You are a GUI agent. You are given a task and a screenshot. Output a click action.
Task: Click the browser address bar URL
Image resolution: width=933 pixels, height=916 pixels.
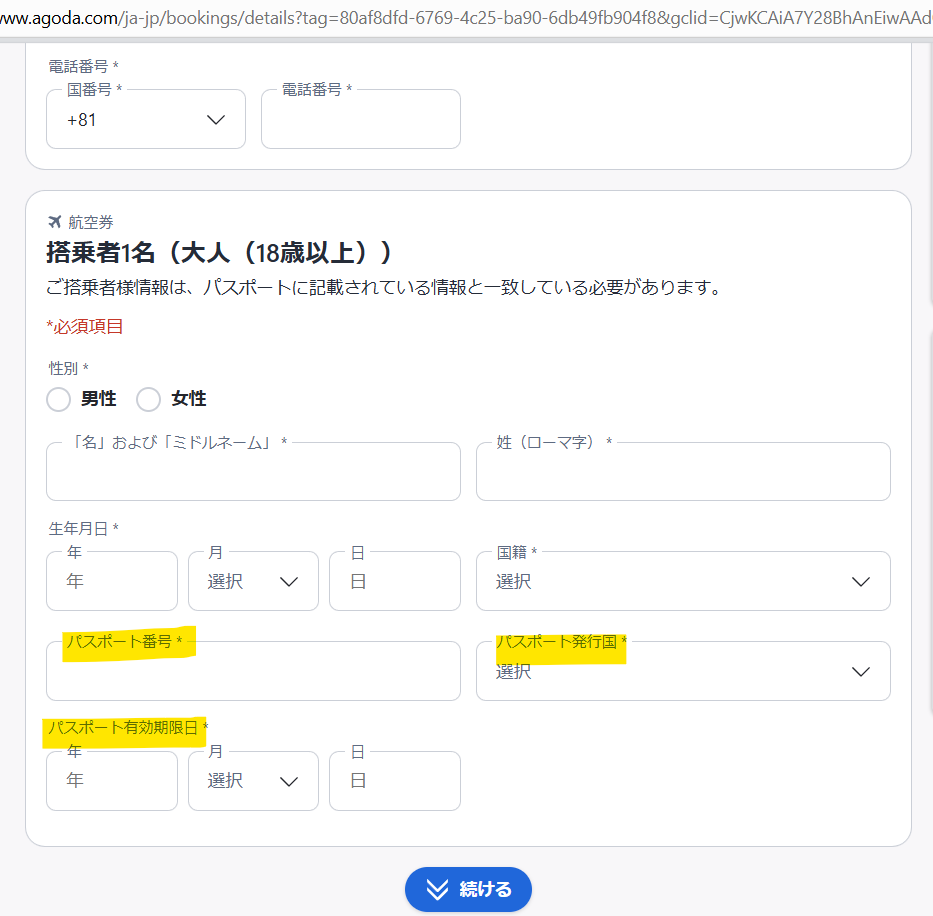point(466,18)
